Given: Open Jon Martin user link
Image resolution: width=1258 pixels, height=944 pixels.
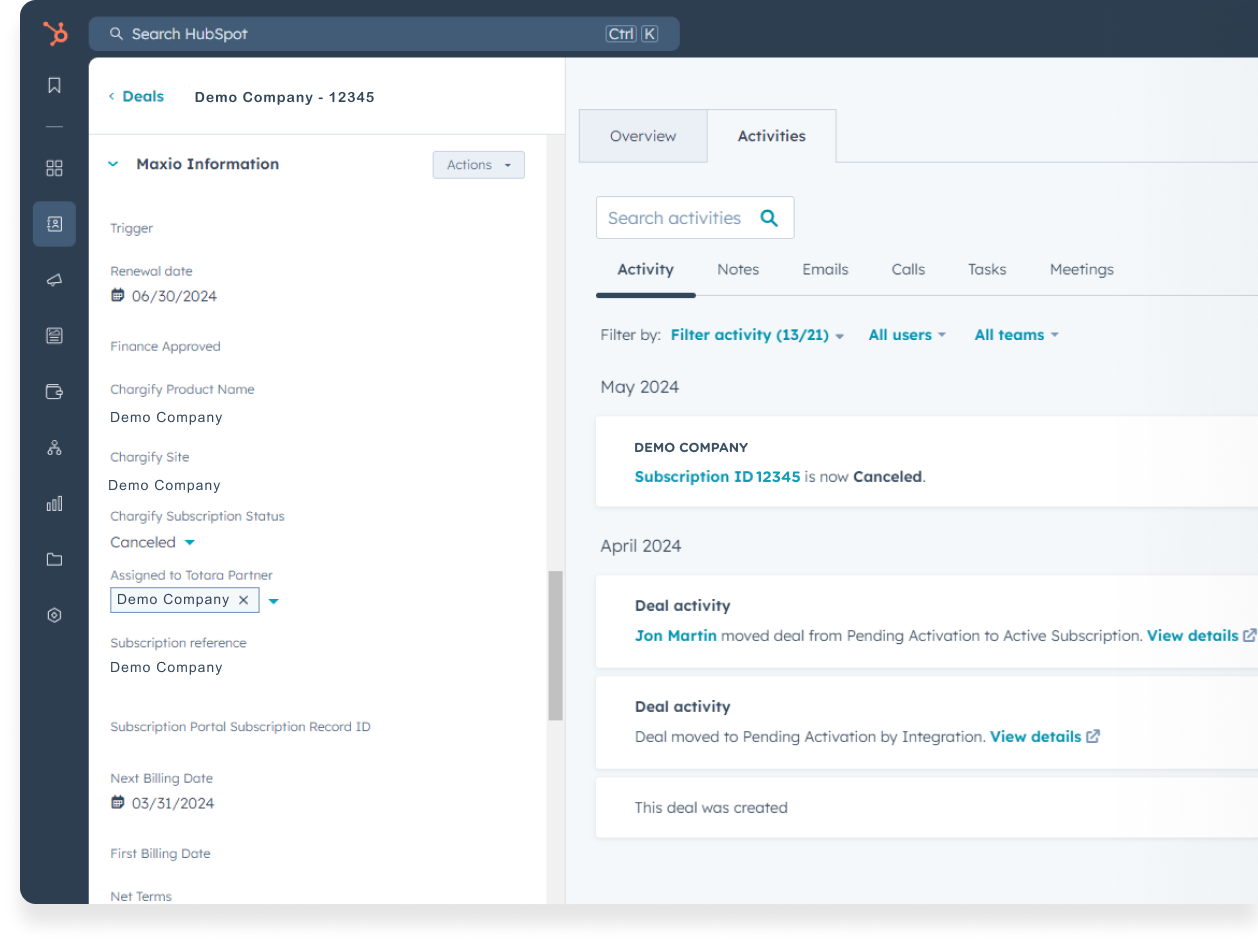Looking at the screenshot, I should [x=676, y=636].
